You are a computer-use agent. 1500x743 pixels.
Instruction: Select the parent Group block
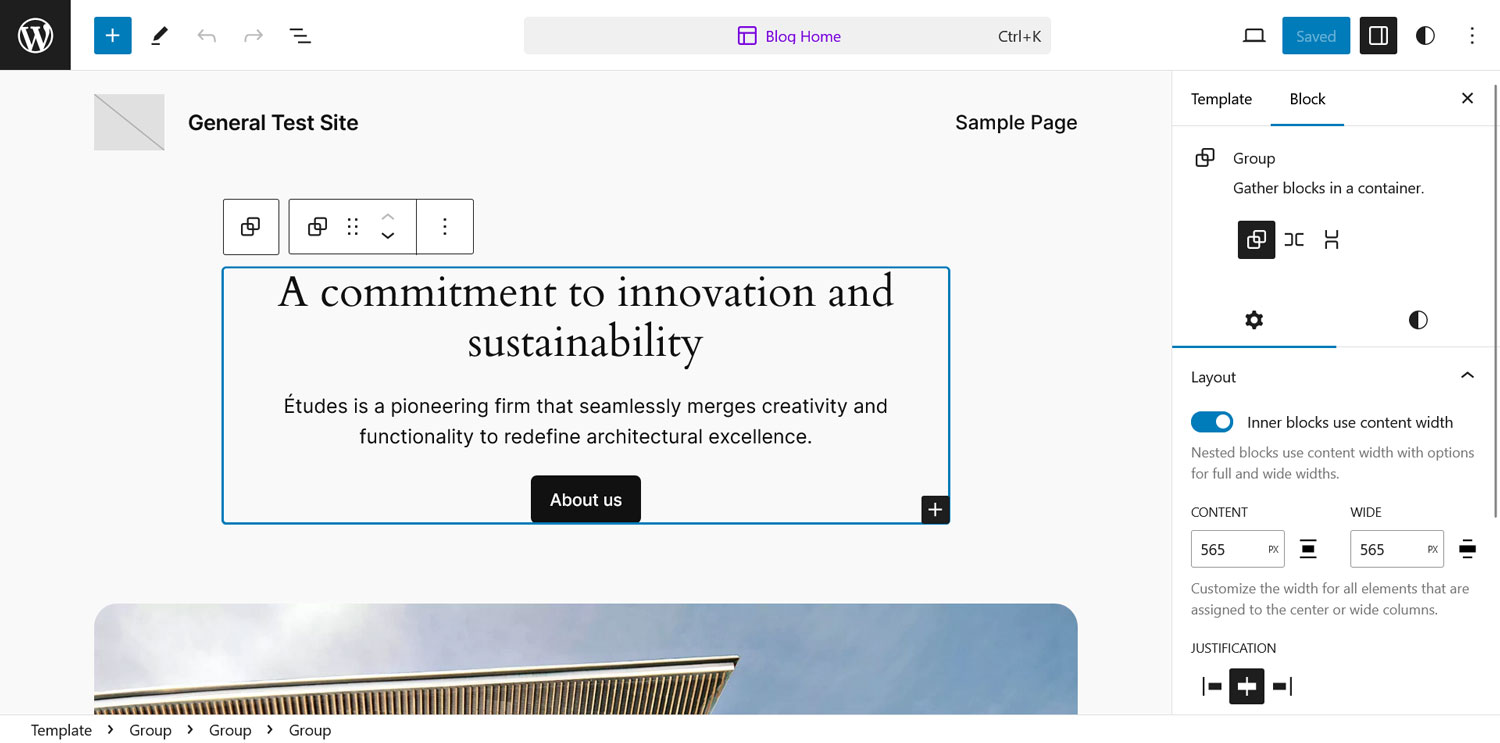(250, 227)
